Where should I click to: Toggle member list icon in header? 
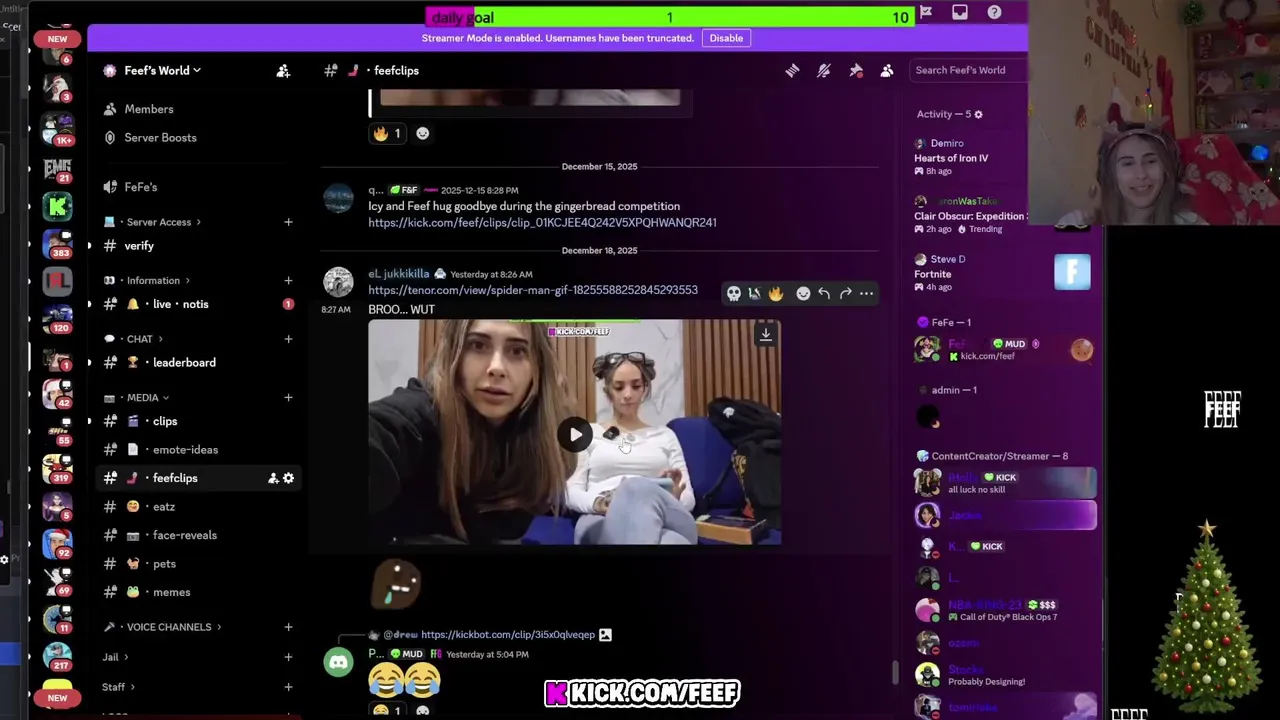887,71
